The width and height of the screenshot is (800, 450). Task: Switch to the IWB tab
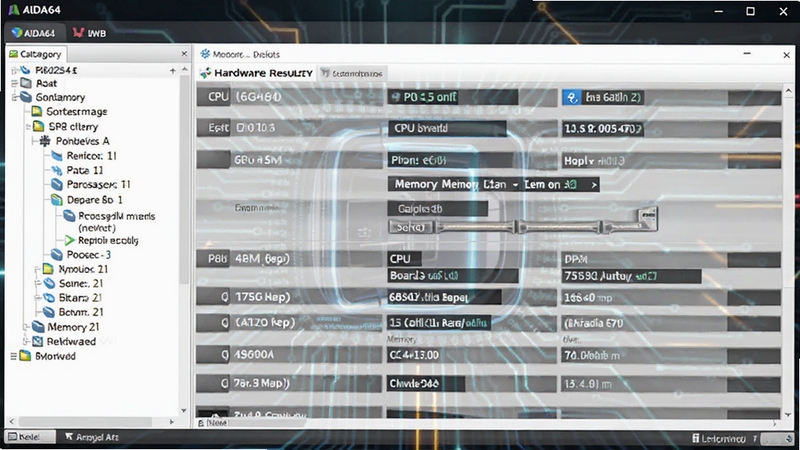[90, 33]
